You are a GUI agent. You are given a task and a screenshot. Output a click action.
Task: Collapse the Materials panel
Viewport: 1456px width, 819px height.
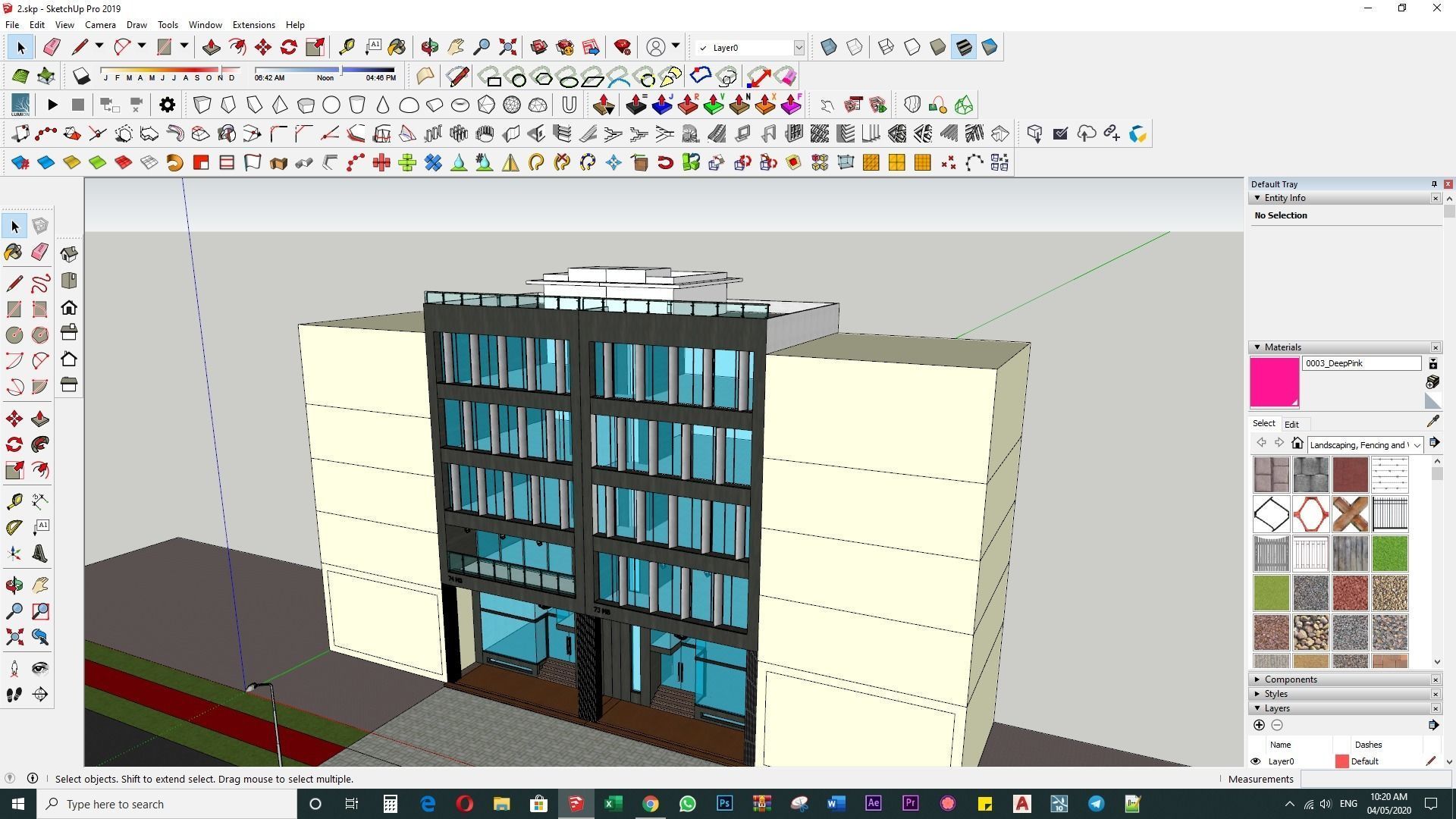[x=1257, y=347]
